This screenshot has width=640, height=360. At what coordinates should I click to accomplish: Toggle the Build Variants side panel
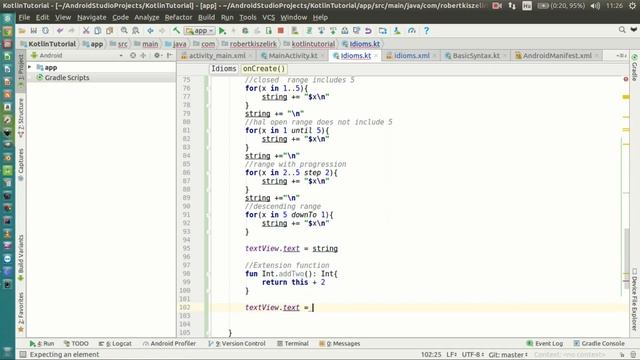21,257
